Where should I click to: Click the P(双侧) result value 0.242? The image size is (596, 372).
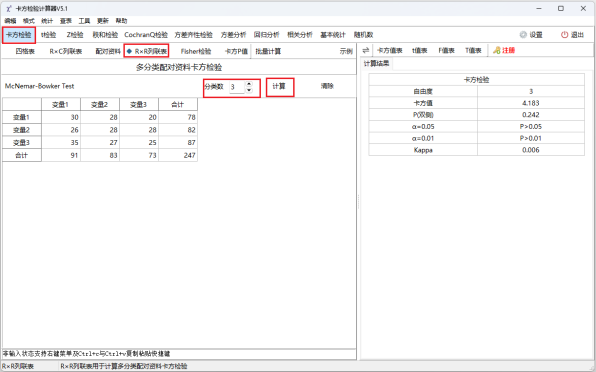point(531,115)
